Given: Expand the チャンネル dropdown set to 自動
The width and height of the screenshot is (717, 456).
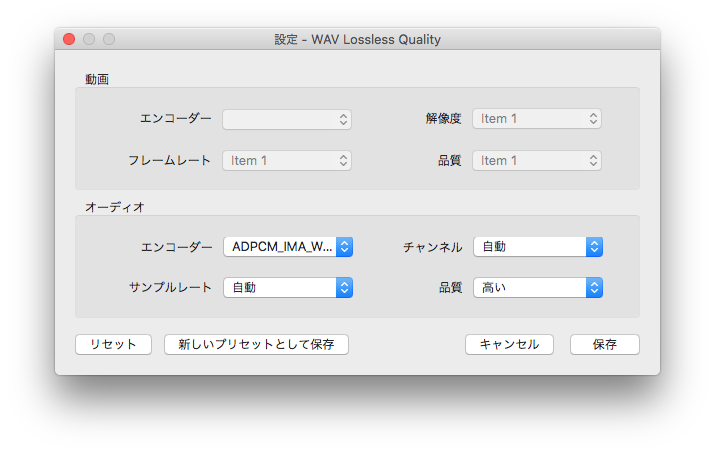Looking at the screenshot, I should click(x=537, y=247).
